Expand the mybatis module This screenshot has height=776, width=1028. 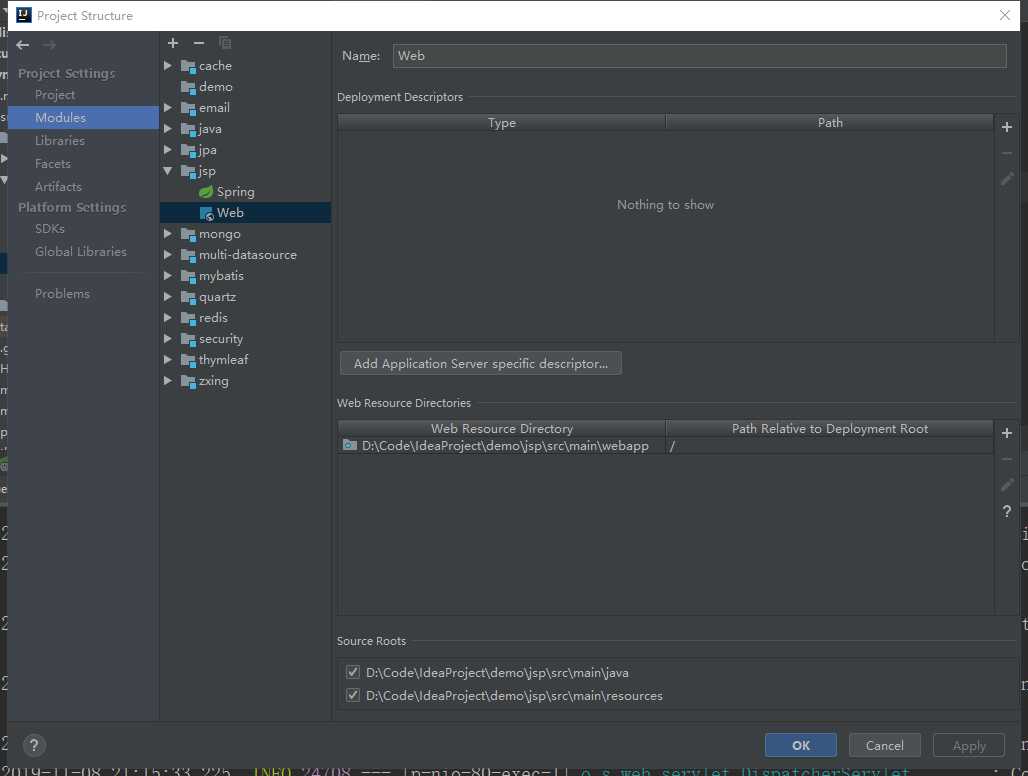click(x=168, y=275)
